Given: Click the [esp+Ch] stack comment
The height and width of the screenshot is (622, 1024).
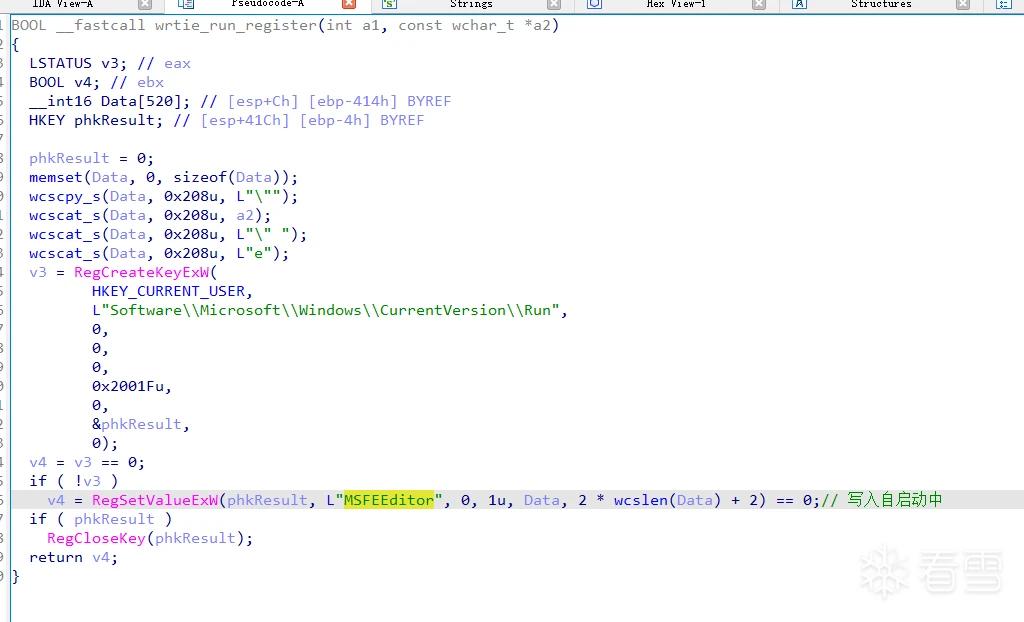Looking at the screenshot, I should coord(263,101).
